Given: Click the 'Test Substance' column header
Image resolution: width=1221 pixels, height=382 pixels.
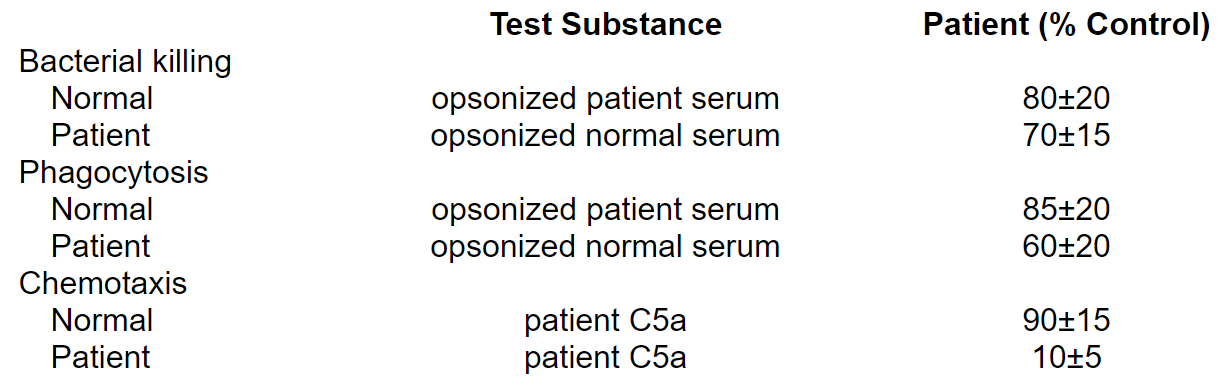Looking at the screenshot, I should [605, 25].
